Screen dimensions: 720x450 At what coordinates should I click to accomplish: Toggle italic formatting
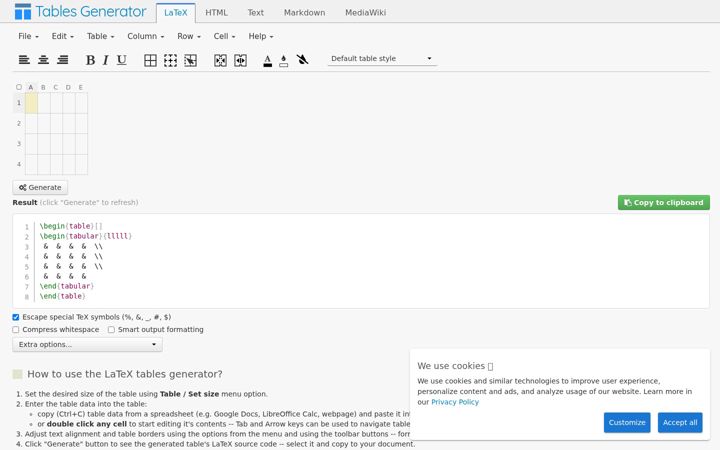point(106,60)
